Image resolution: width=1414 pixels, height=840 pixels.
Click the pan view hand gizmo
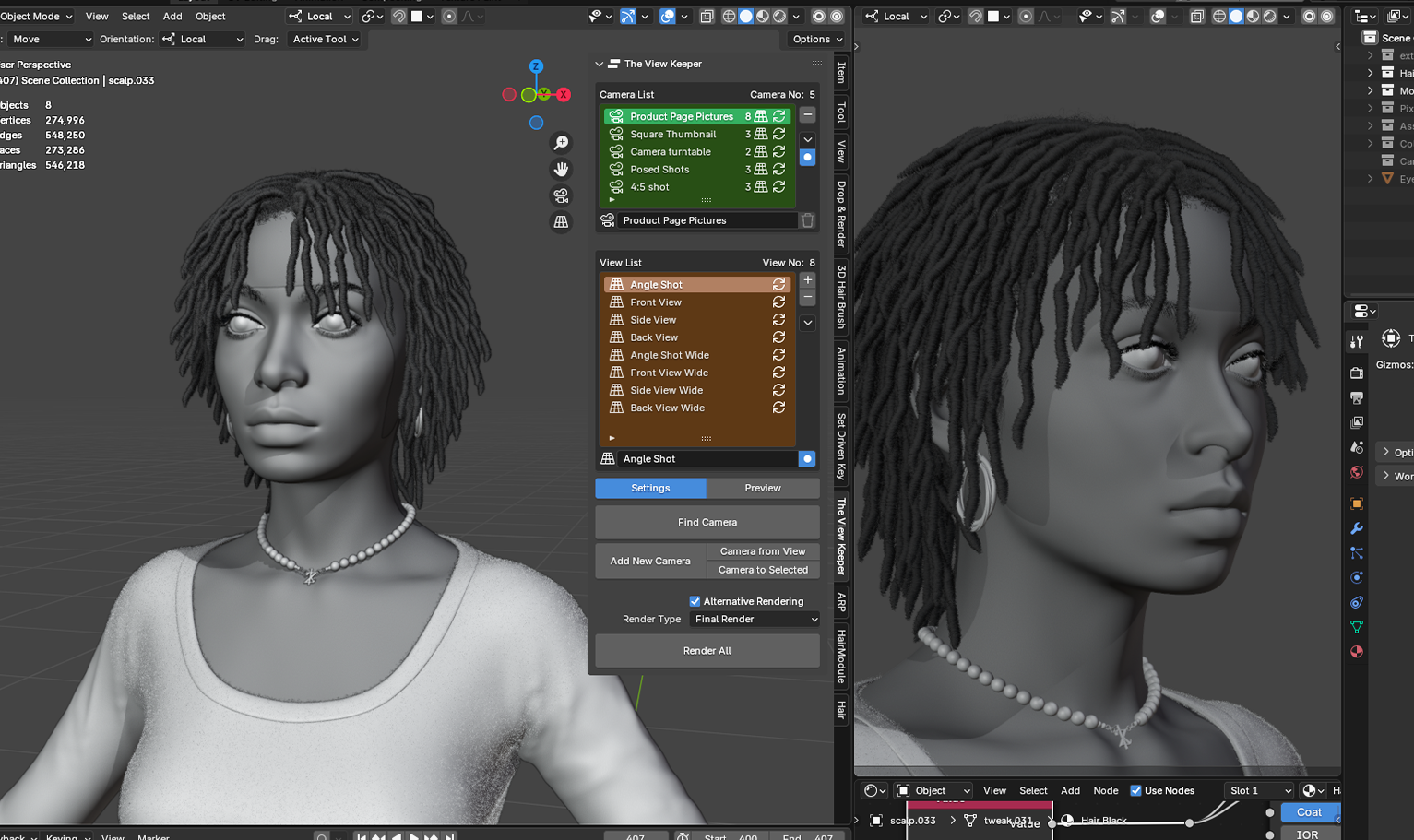pos(561,169)
